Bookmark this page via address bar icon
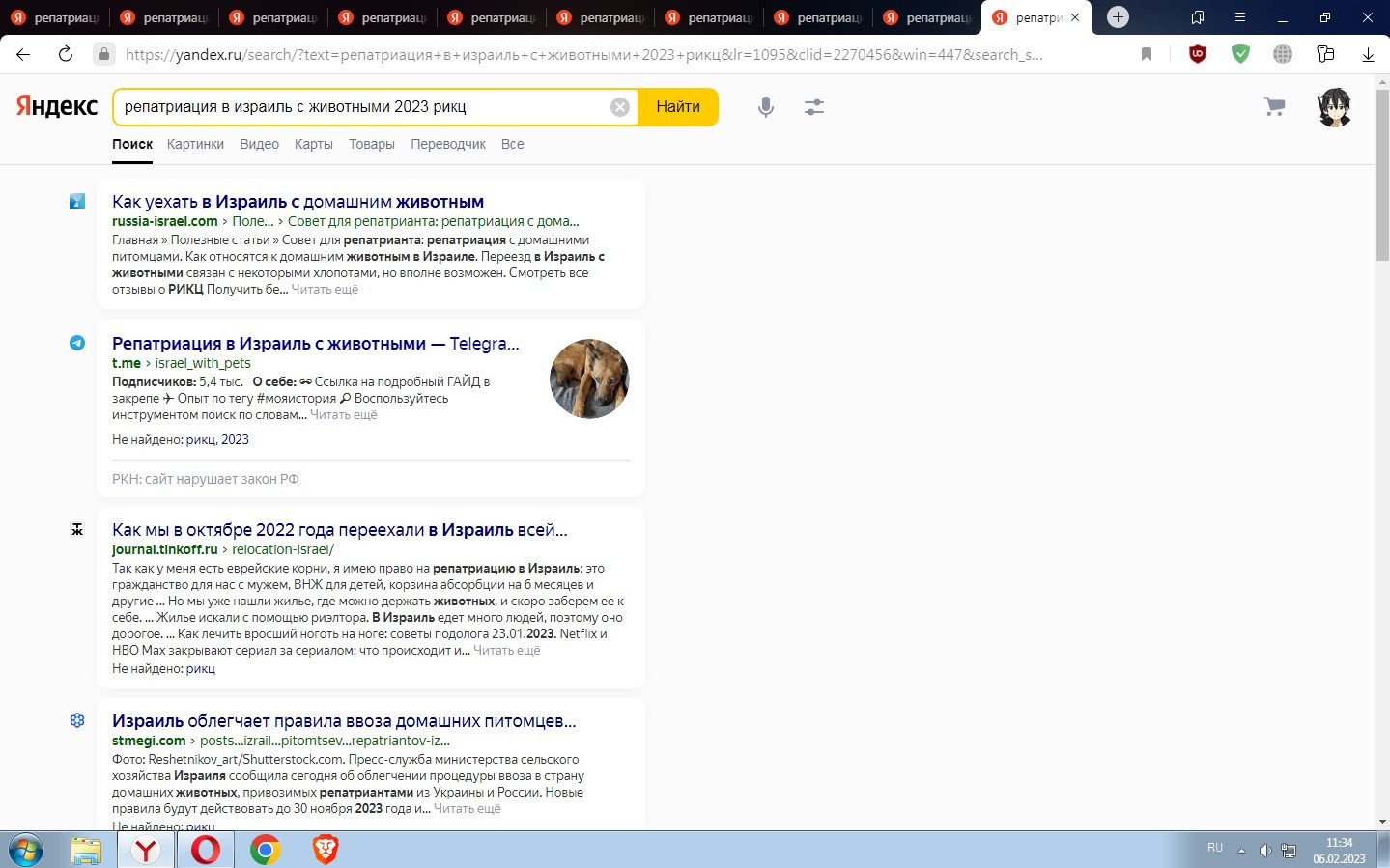Image resolution: width=1390 pixels, height=868 pixels. (x=1147, y=54)
